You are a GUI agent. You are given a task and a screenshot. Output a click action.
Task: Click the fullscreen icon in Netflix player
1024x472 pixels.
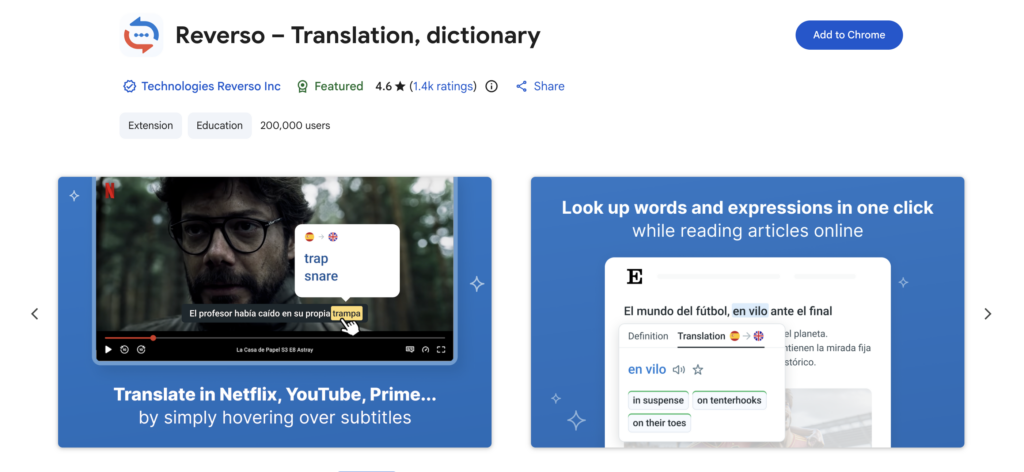pos(441,350)
